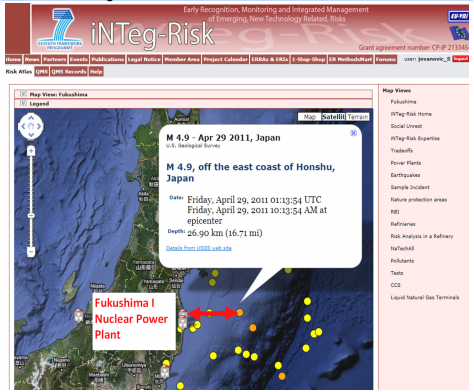Open the QMS Records tab
The width and height of the screenshot is (474, 392).
(69, 71)
